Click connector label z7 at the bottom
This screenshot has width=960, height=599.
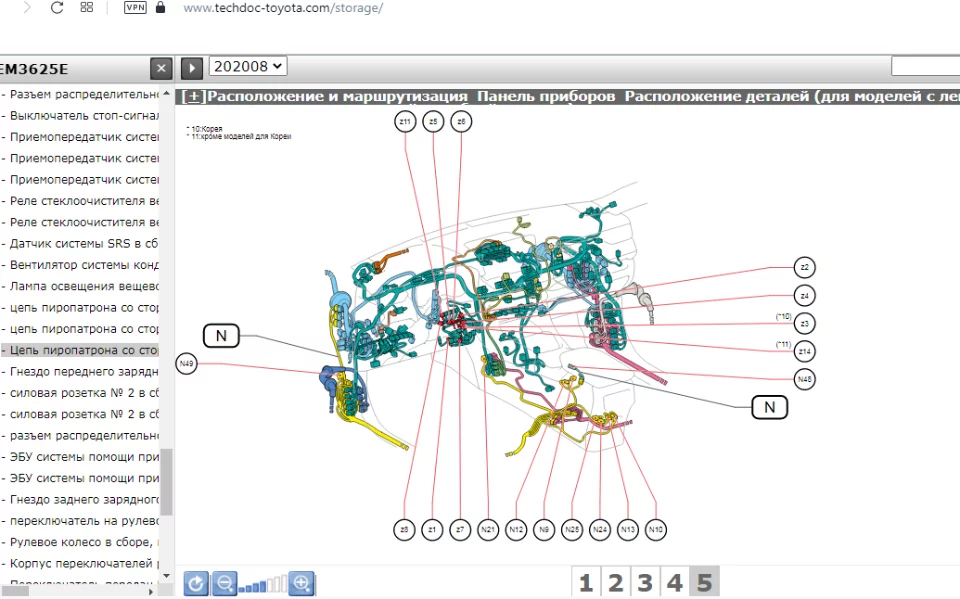click(460, 530)
